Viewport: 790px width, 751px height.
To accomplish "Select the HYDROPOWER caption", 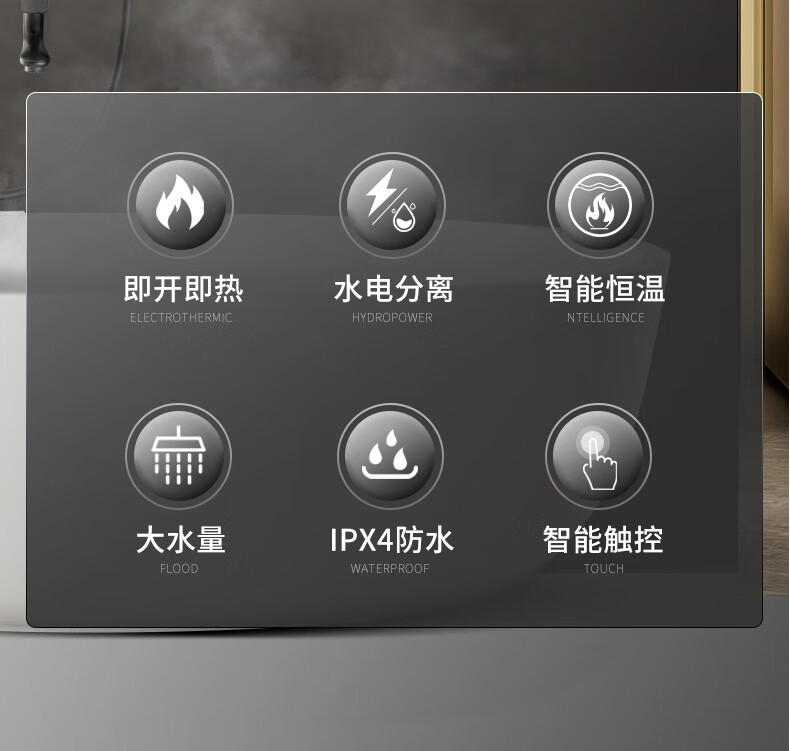I will (392, 318).
